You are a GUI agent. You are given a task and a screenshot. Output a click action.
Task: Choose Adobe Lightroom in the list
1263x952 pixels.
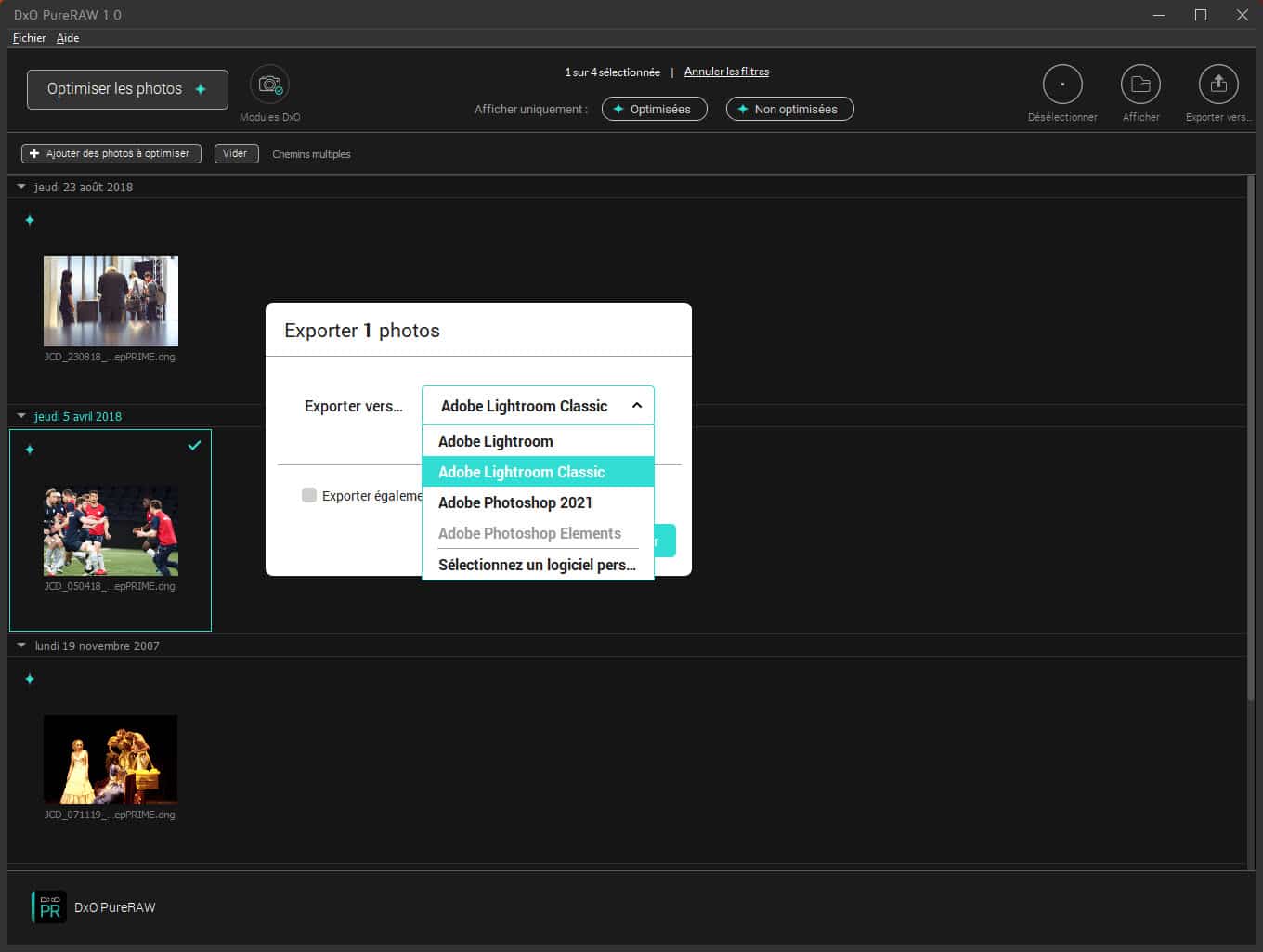click(538, 441)
